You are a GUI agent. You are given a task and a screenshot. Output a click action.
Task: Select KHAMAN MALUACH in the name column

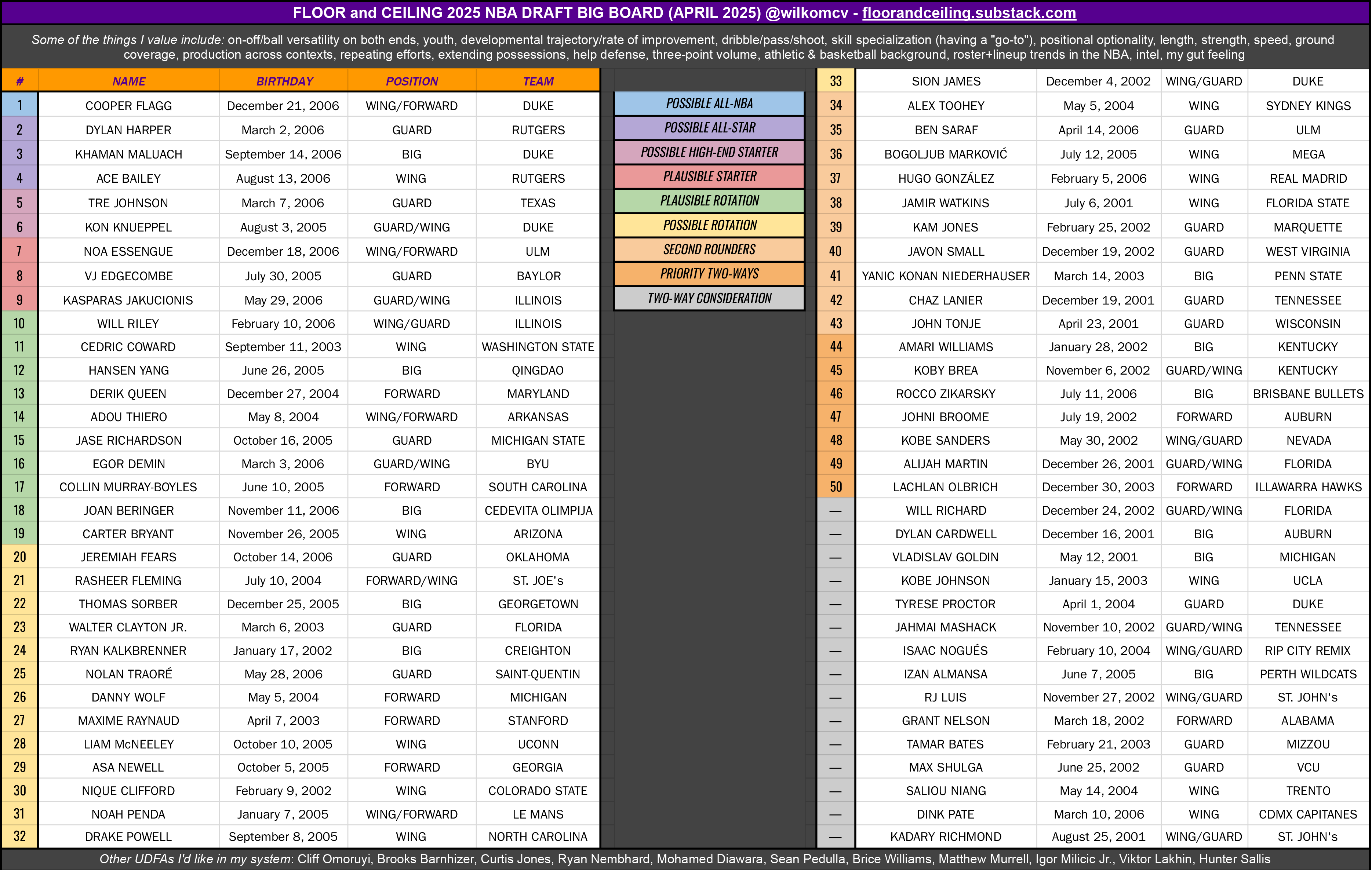[x=129, y=154]
